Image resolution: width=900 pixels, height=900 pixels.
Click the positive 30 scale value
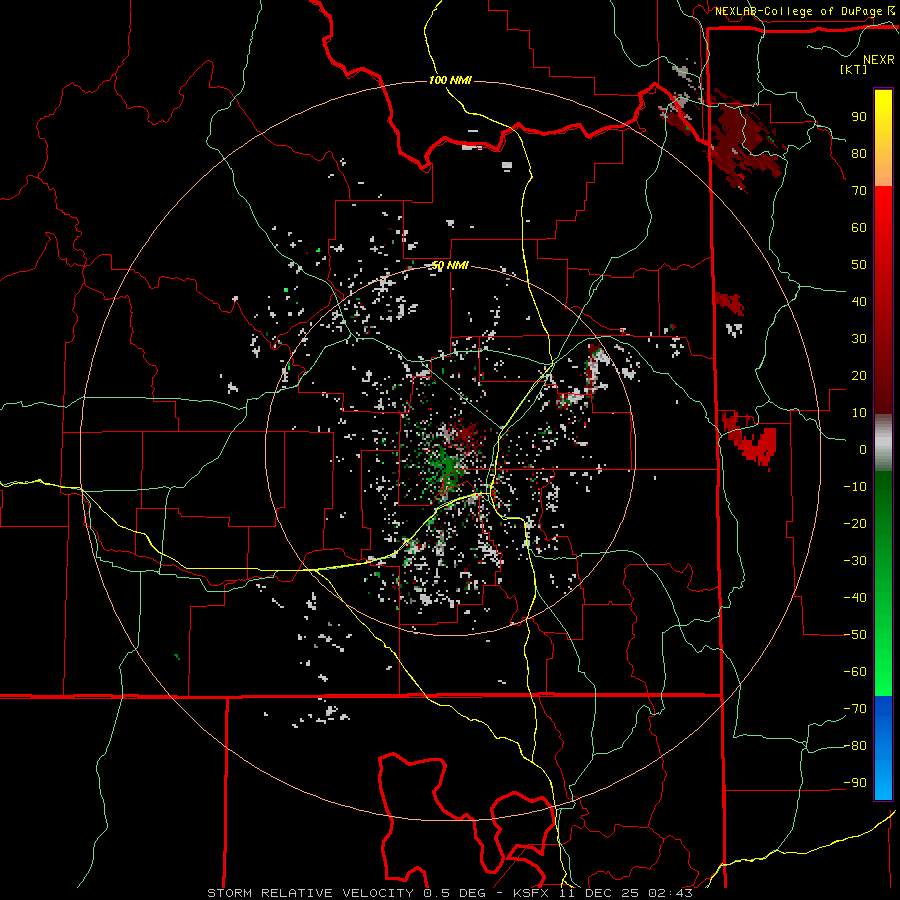tap(859, 339)
